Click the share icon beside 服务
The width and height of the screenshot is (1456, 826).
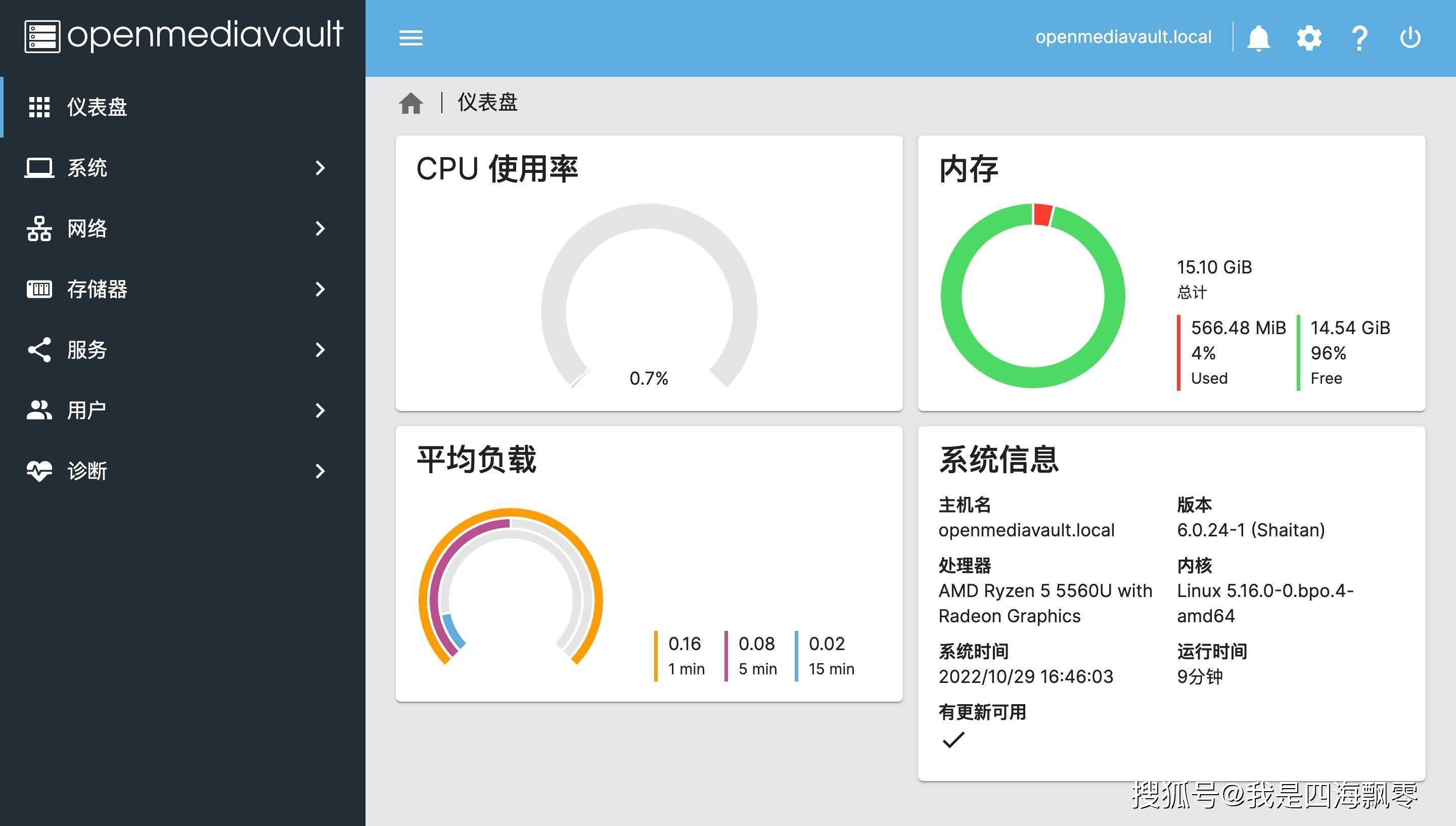[x=39, y=350]
